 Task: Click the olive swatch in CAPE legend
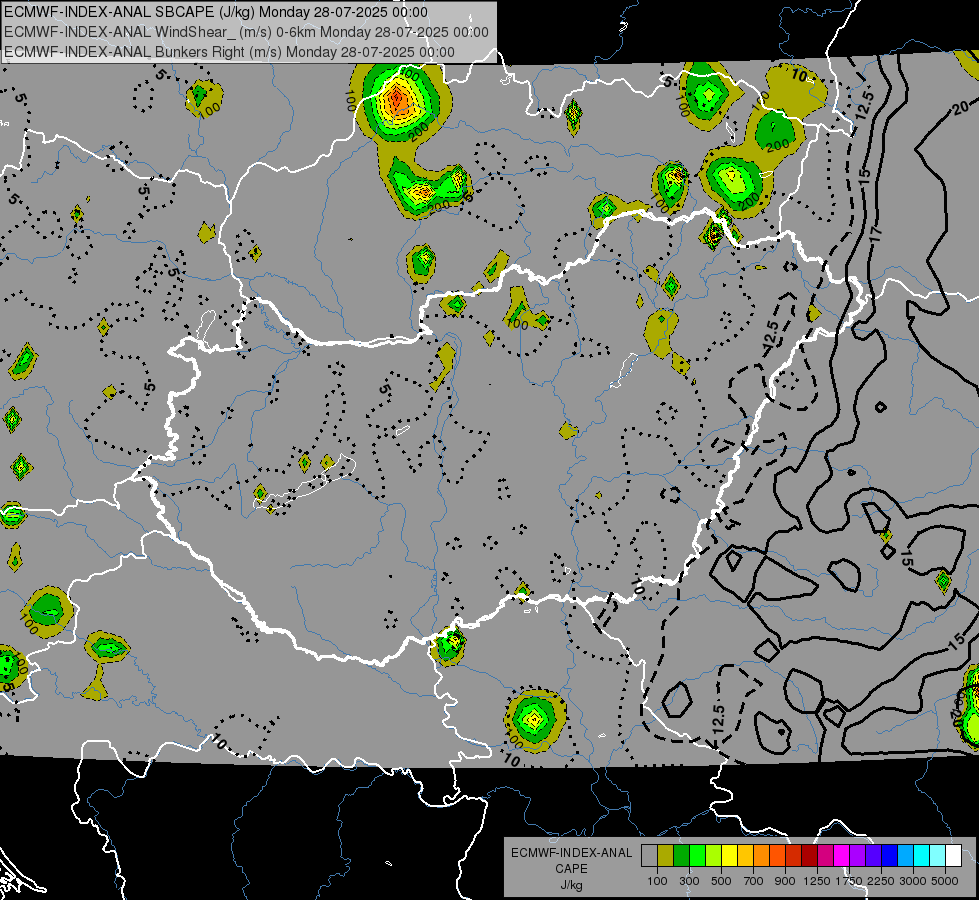(666, 856)
